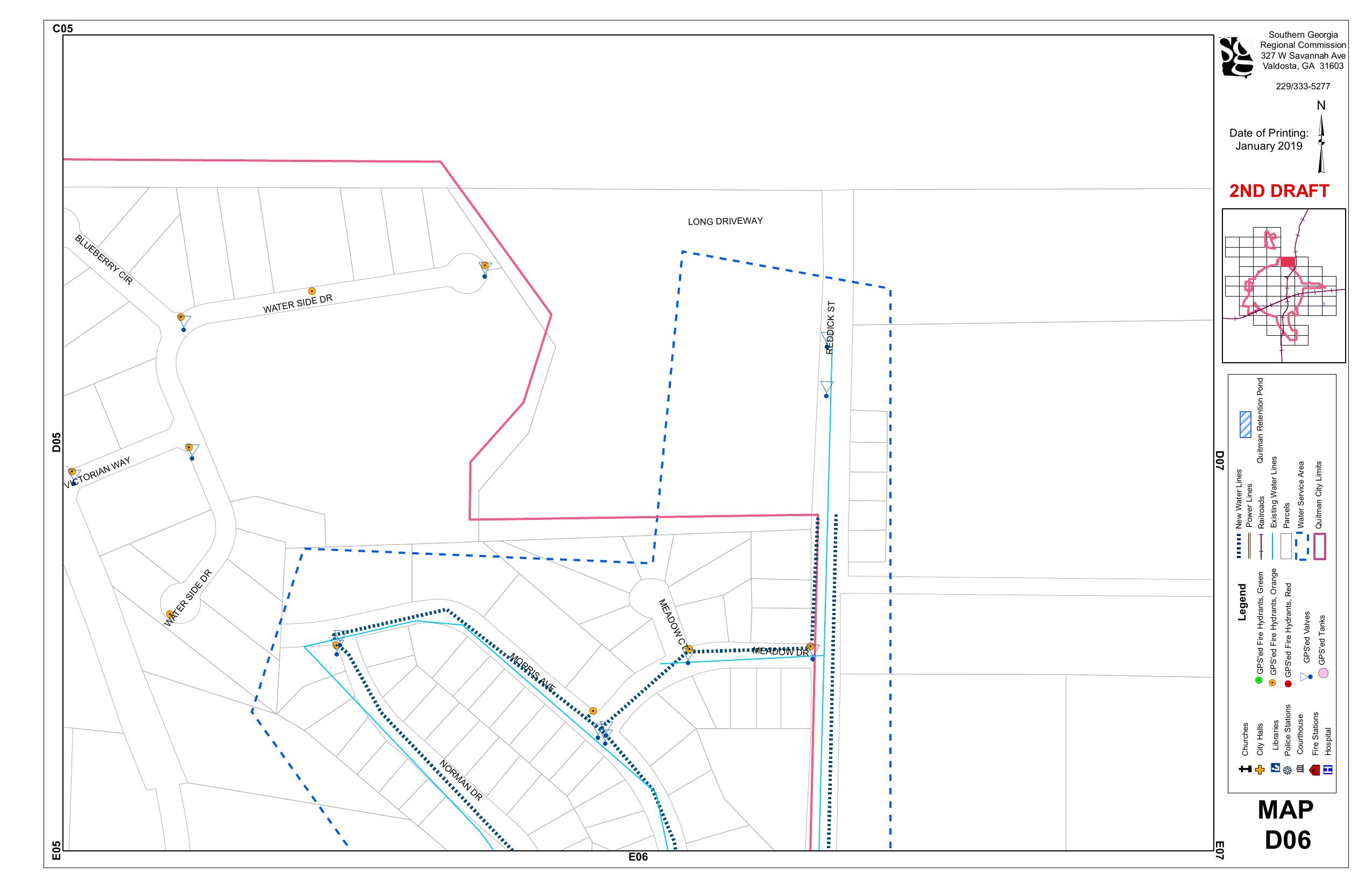Screen dimensions: 1372x888
Task: Select the blue Hospital H icon
Action: pyautogui.click(x=1328, y=770)
